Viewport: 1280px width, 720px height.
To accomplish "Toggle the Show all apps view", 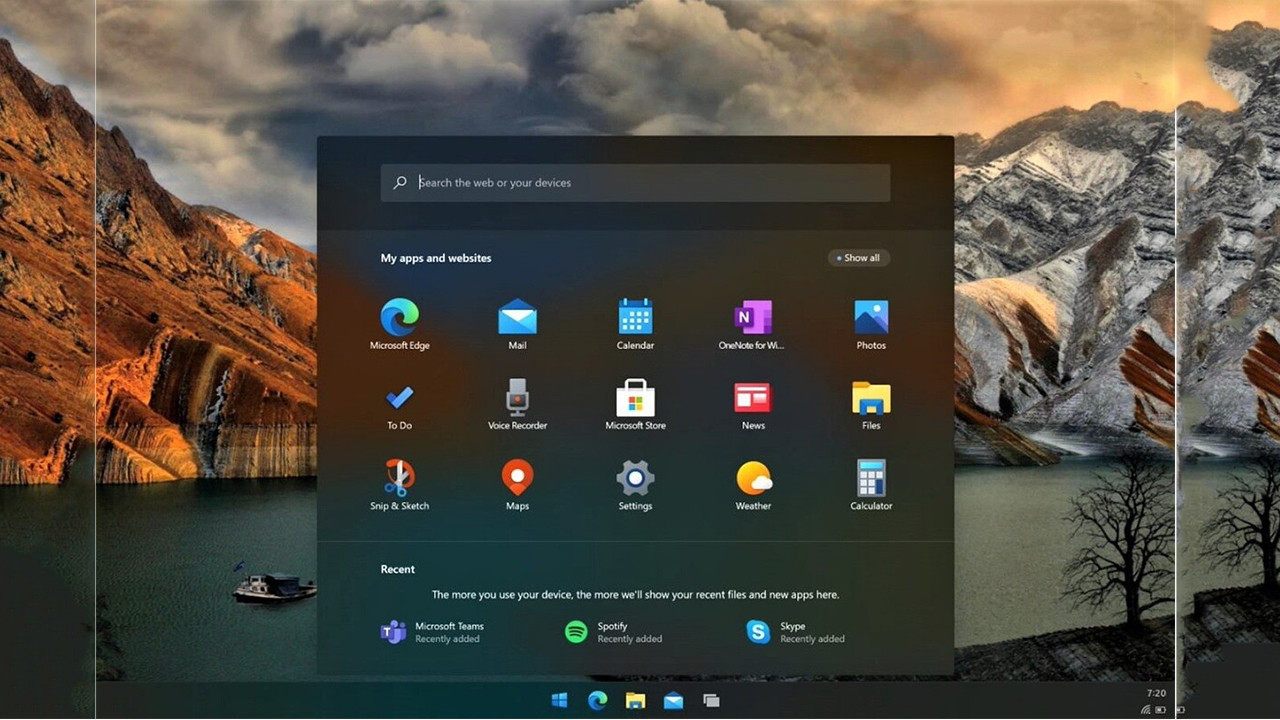I will tap(858, 257).
